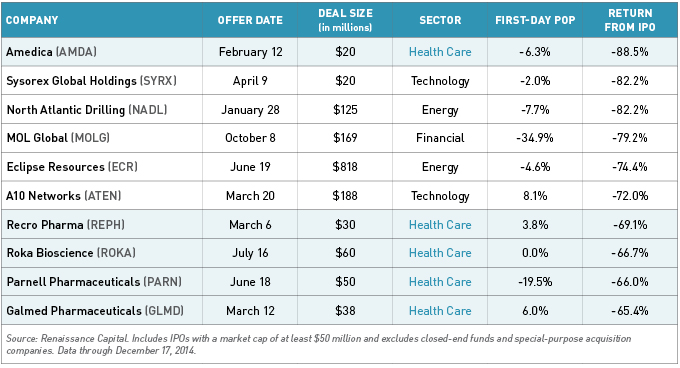Click the DEAL SIZE column header
Image resolution: width=680 pixels, height=368 pixels.
345,20
